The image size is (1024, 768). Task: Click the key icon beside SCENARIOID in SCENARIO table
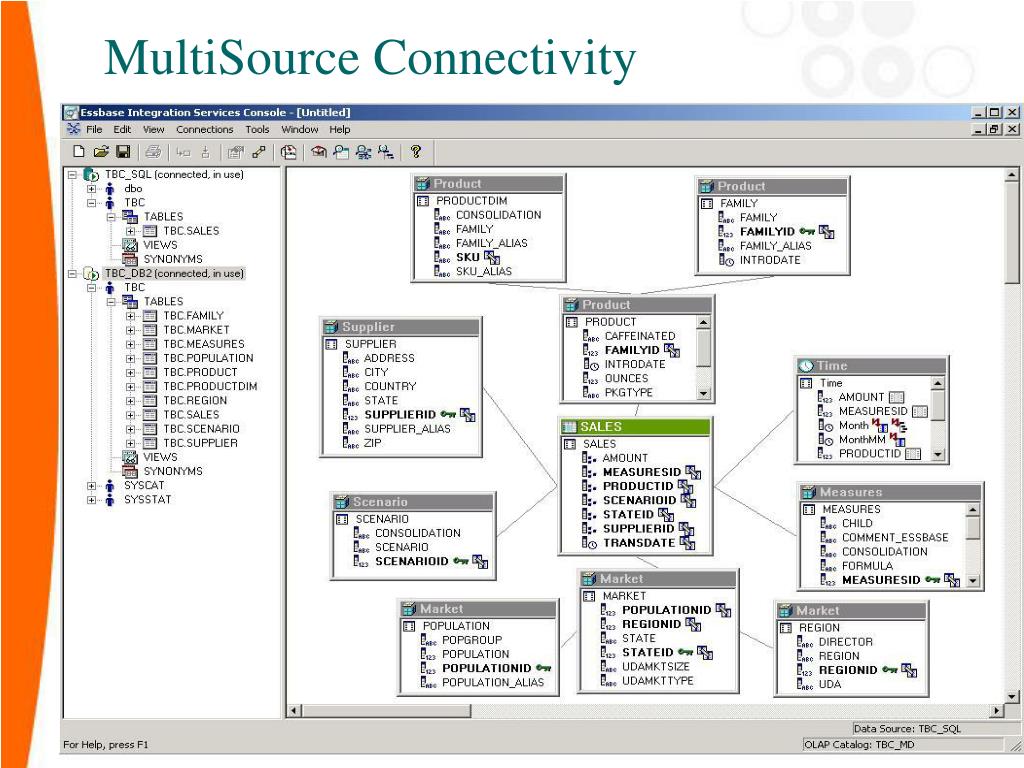(x=461, y=561)
